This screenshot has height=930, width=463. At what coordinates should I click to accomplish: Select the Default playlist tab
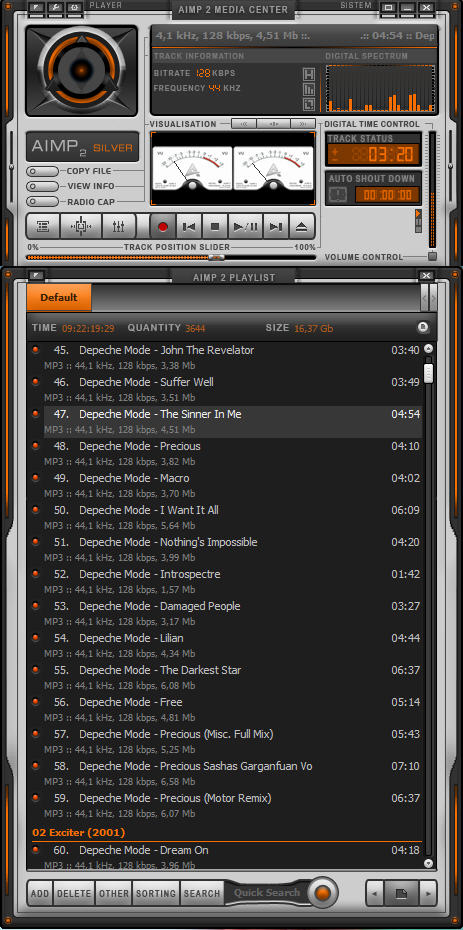click(x=59, y=298)
